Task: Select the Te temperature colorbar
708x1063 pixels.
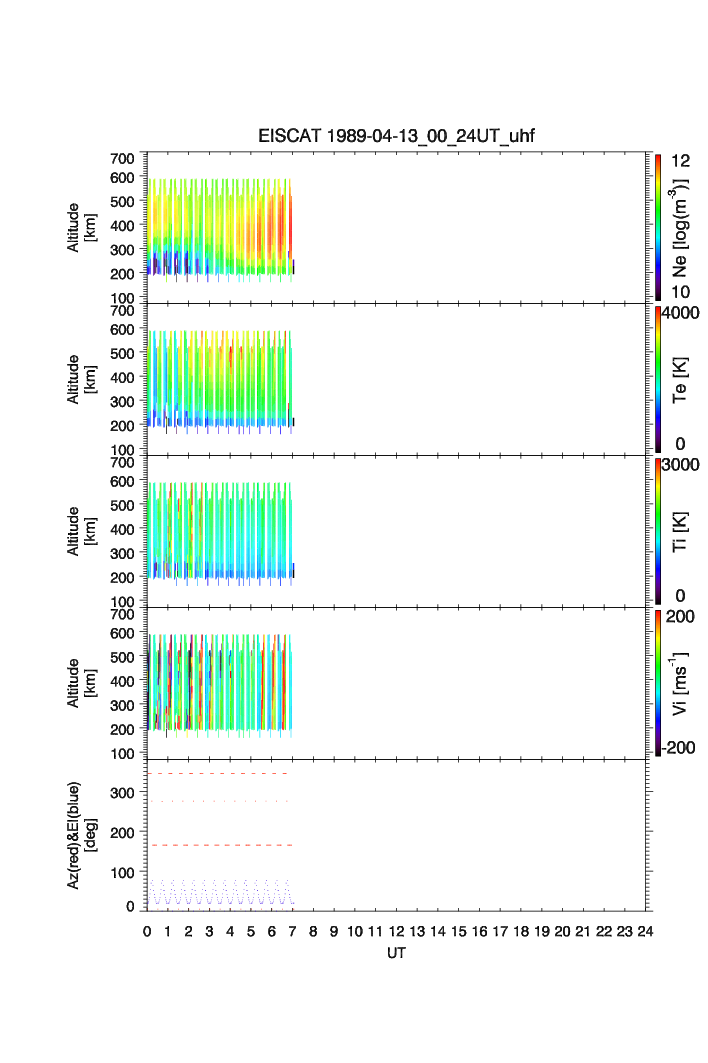Action: click(x=658, y=379)
